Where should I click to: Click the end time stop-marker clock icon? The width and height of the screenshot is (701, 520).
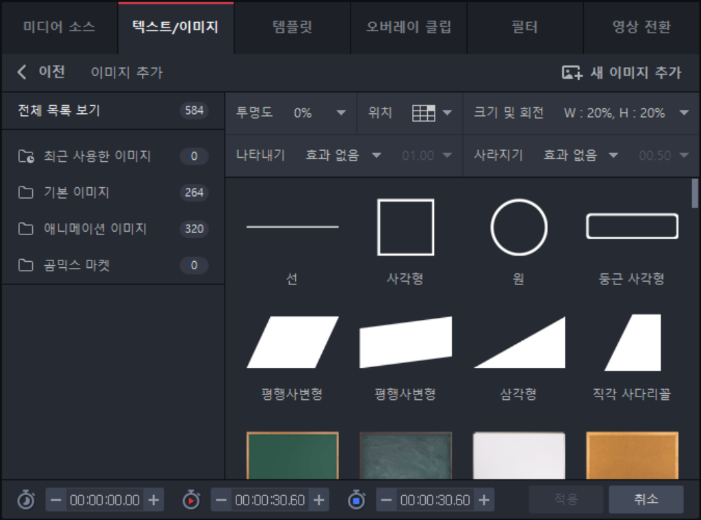click(357, 499)
